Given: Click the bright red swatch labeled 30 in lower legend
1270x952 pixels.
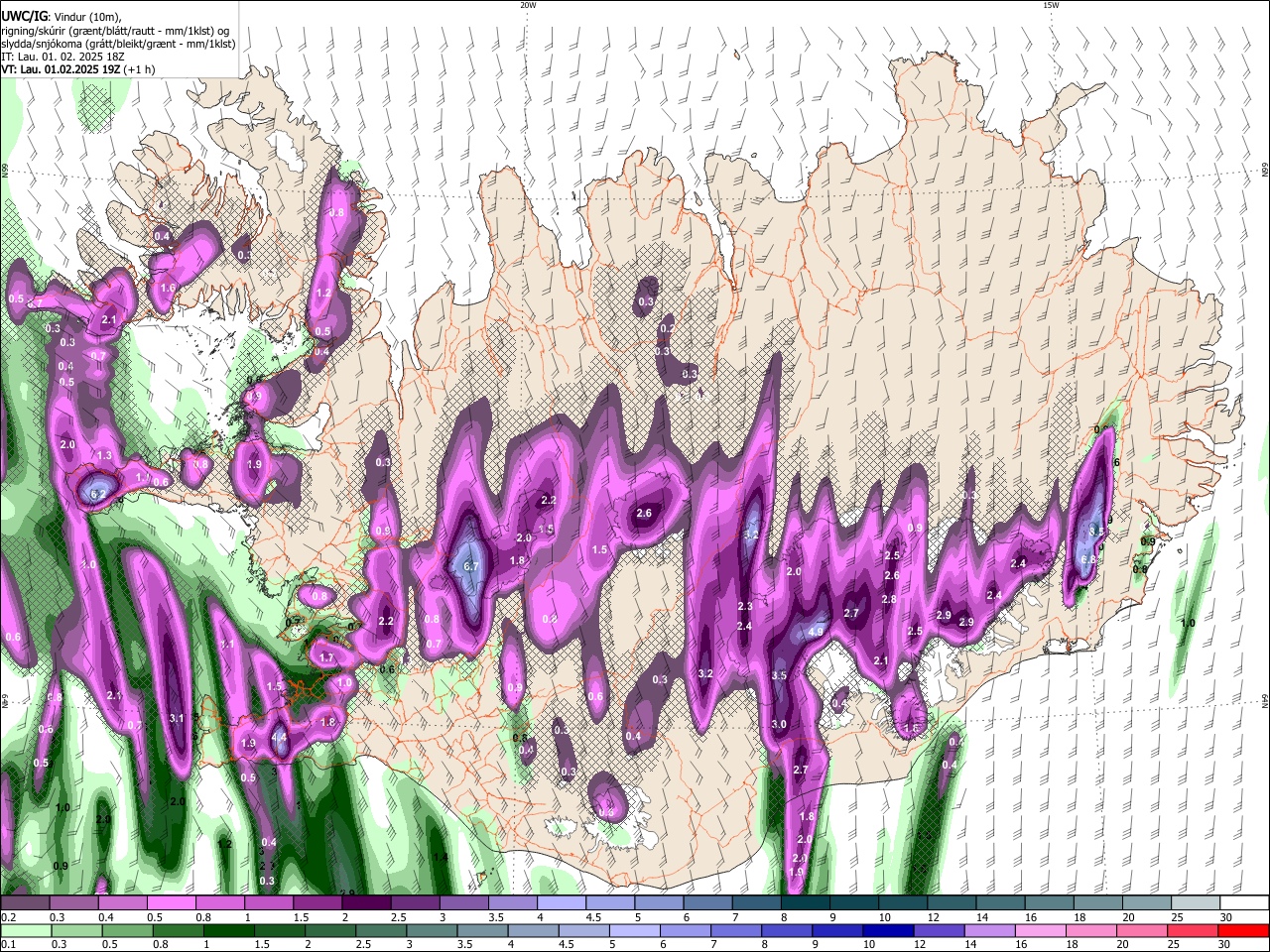Looking at the screenshot, I should 1244,931.
